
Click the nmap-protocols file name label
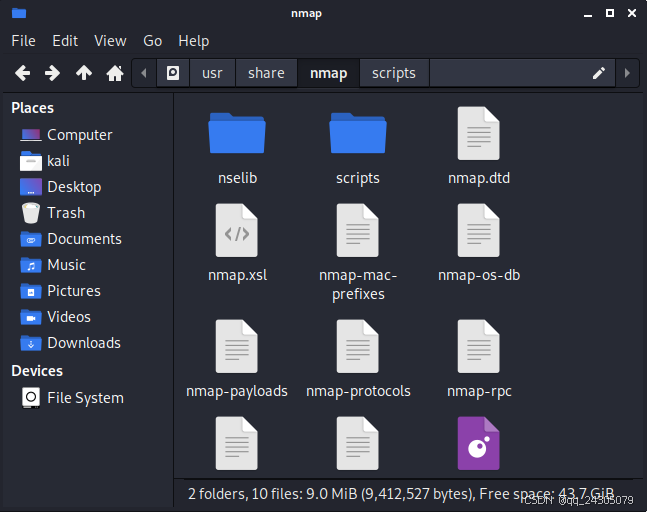pyautogui.click(x=358, y=391)
